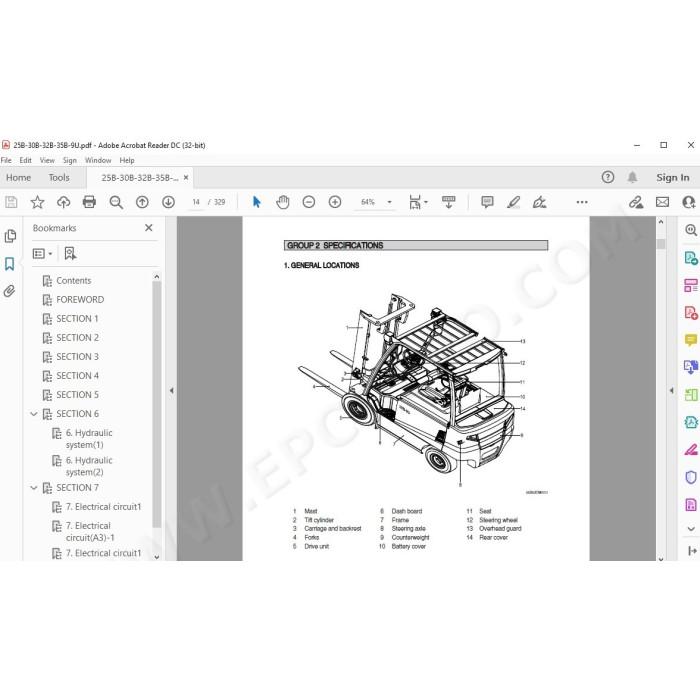The width and height of the screenshot is (700, 700).
Task: Open the Help menu
Action: pyautogui.click(x=127, y=160)
